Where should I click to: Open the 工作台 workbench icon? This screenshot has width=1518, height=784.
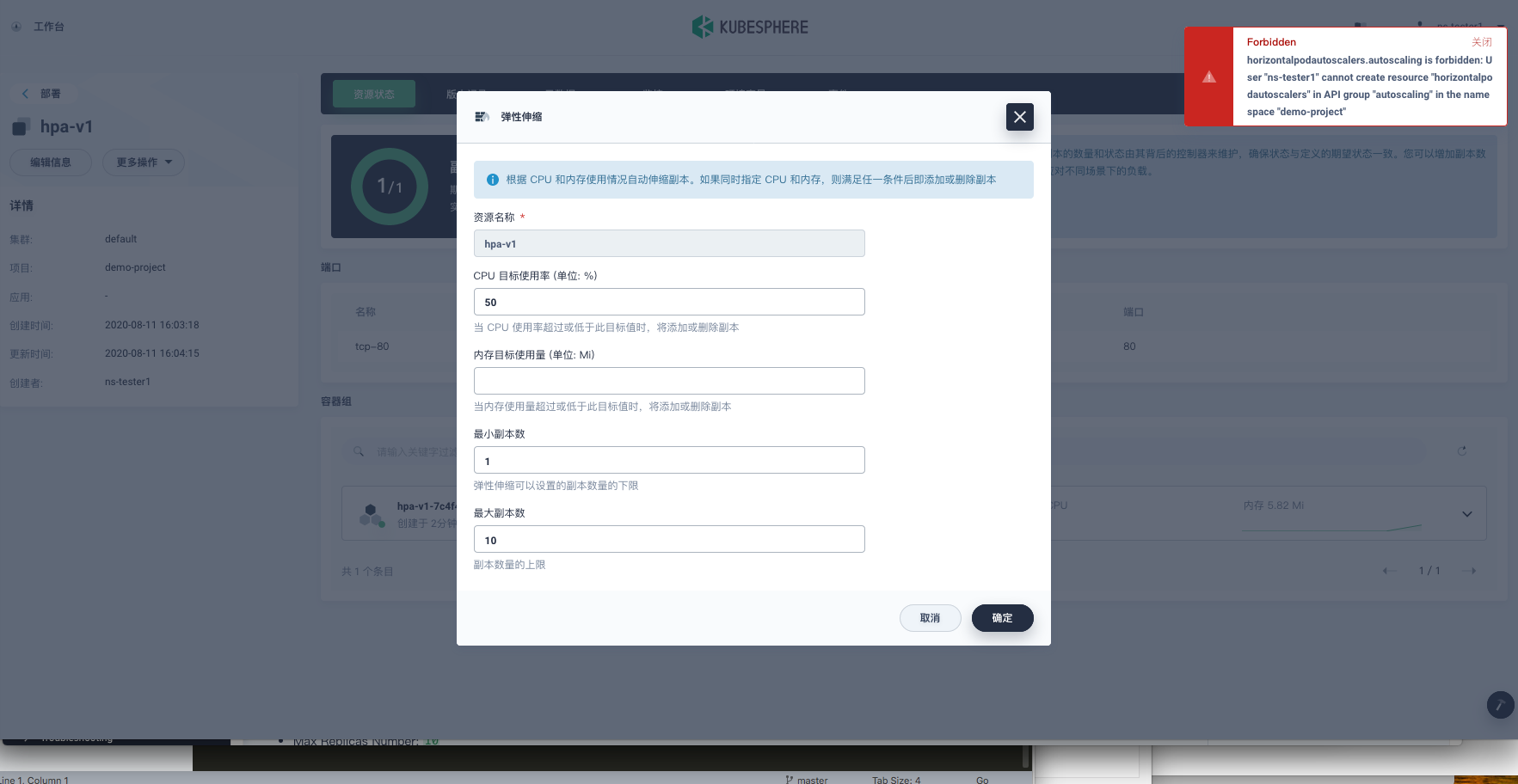(16, 27)
